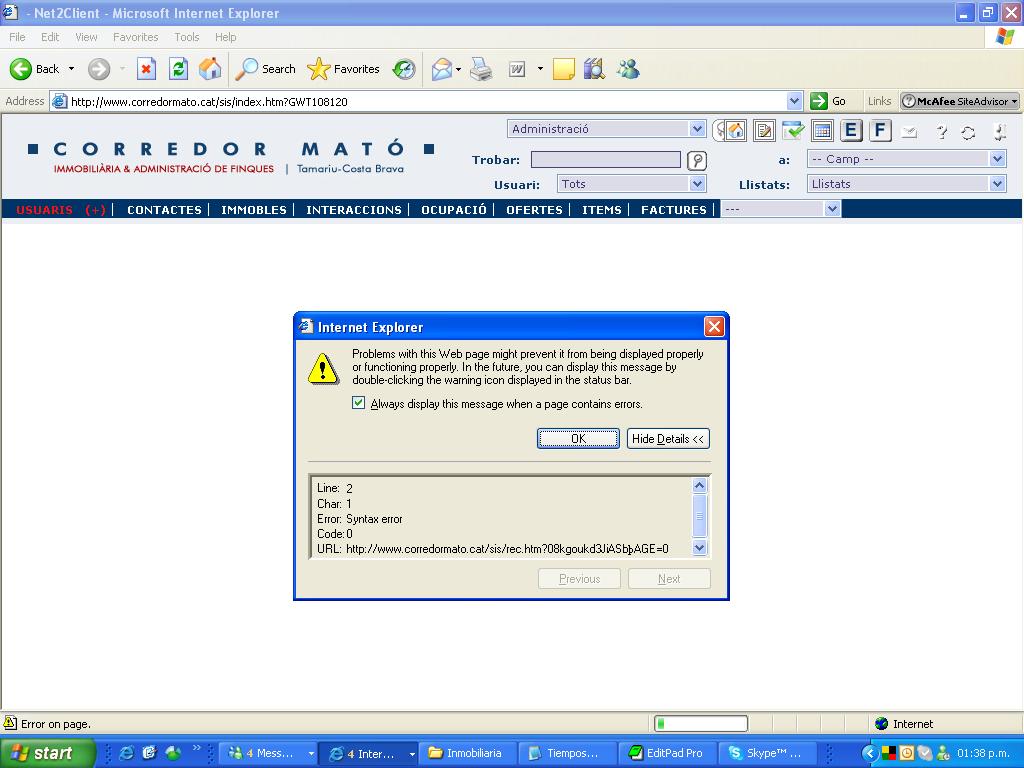This screenshot has height=768, width=1024.
Task: Click the Print icon in IE toolbar
Action: pos(481,69)
